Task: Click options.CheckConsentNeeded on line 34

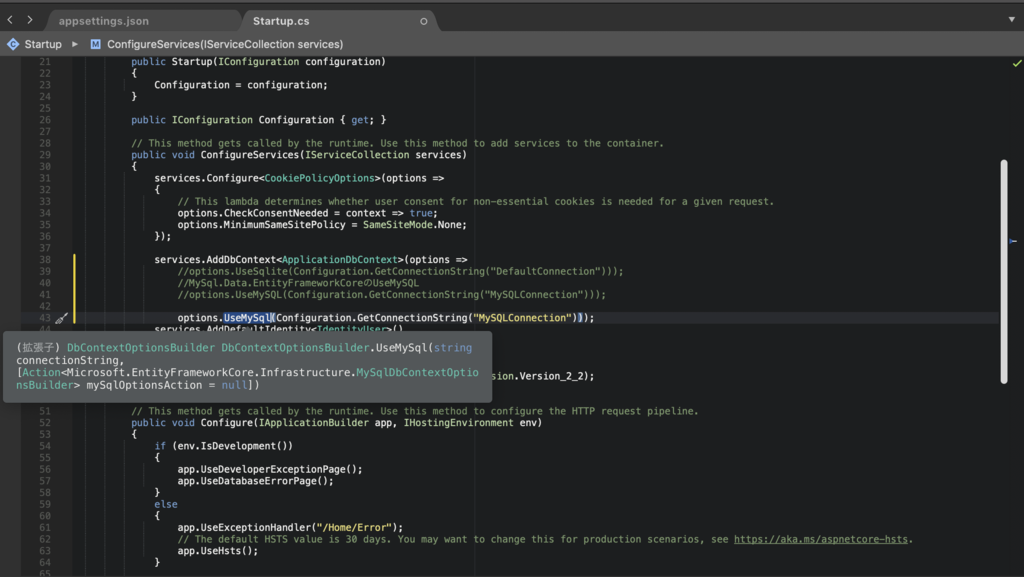Action: click(253, 213)
